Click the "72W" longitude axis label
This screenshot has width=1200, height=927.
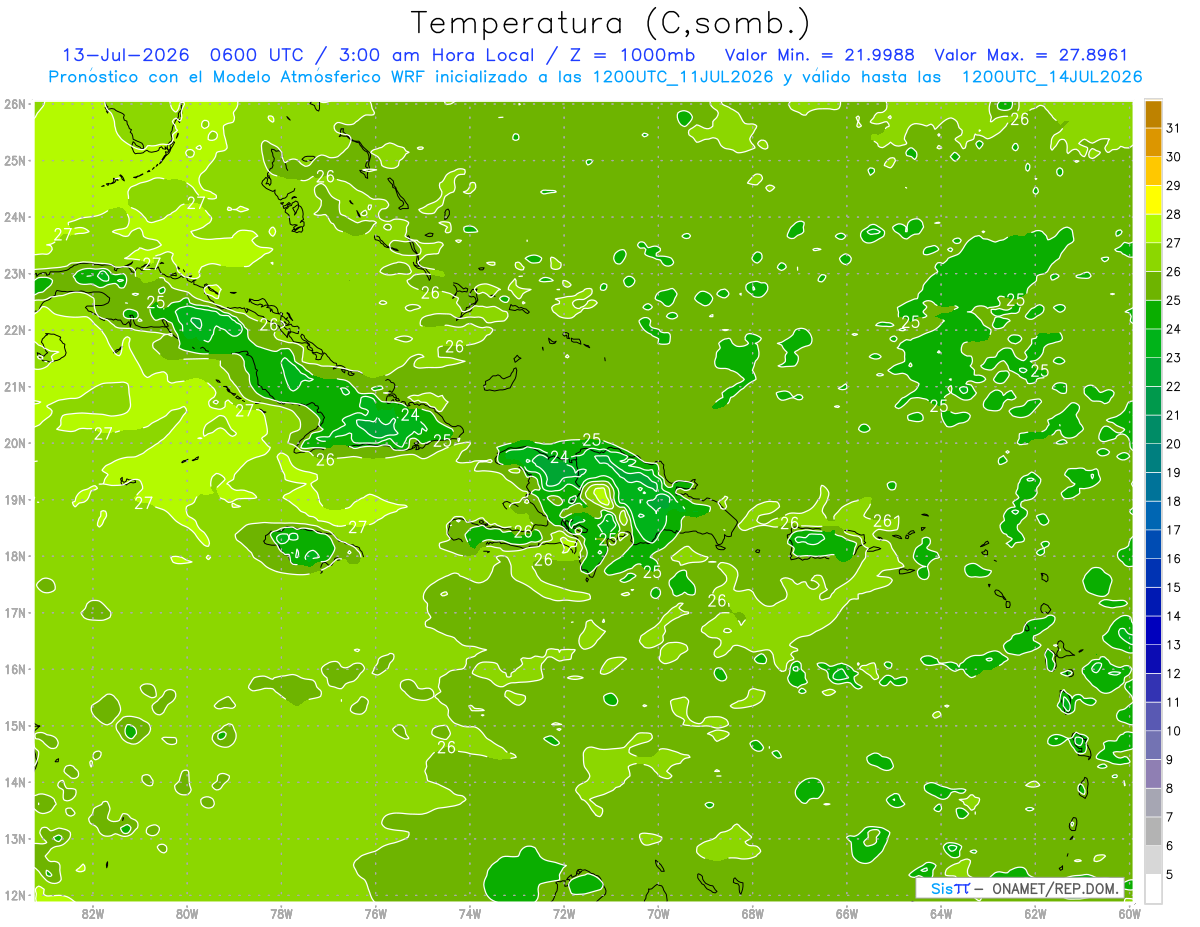[x=564, y=912]
